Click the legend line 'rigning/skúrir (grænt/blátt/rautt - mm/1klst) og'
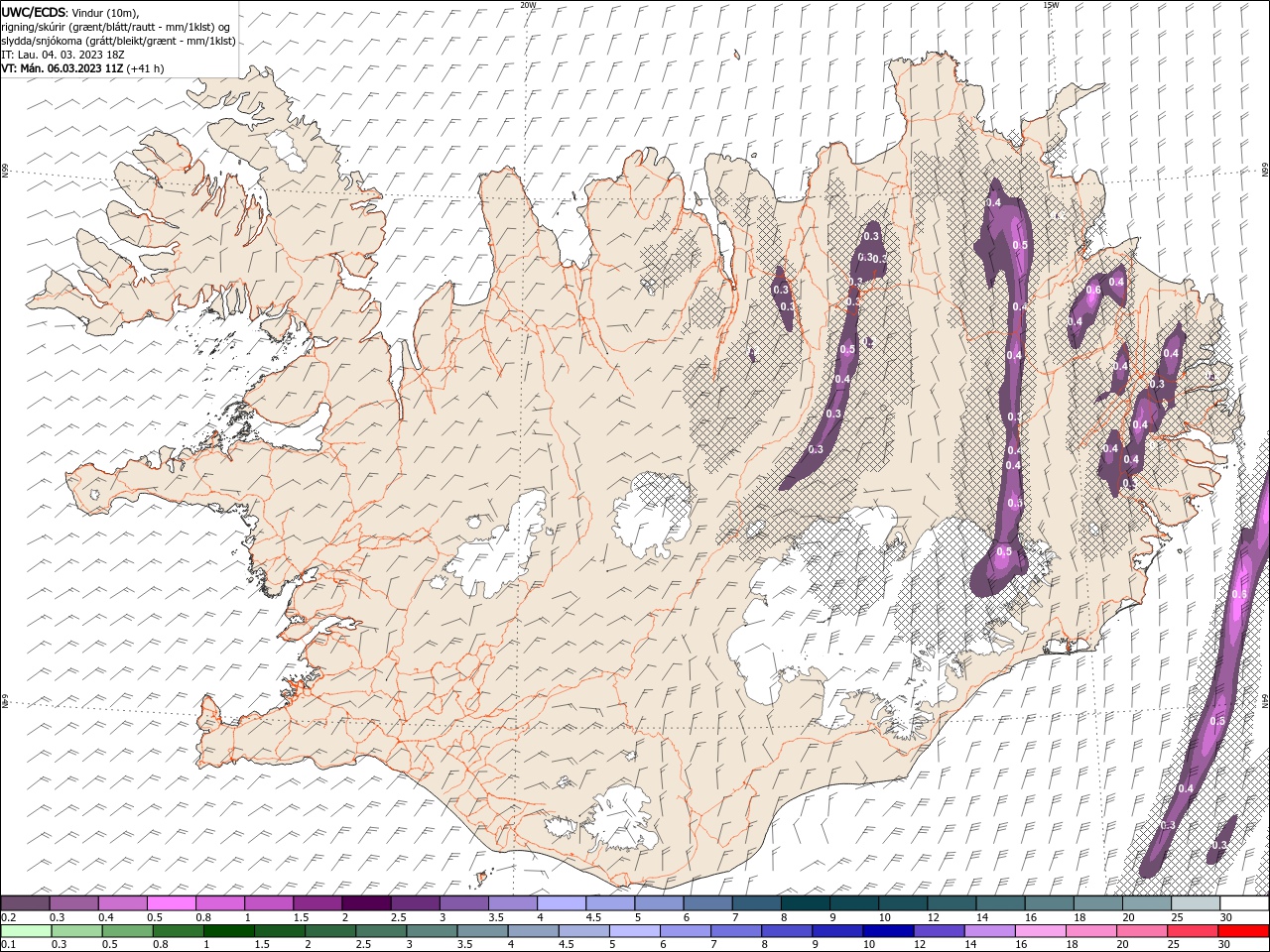Screen dimensions: 1270x952 [x=115, y=27]
